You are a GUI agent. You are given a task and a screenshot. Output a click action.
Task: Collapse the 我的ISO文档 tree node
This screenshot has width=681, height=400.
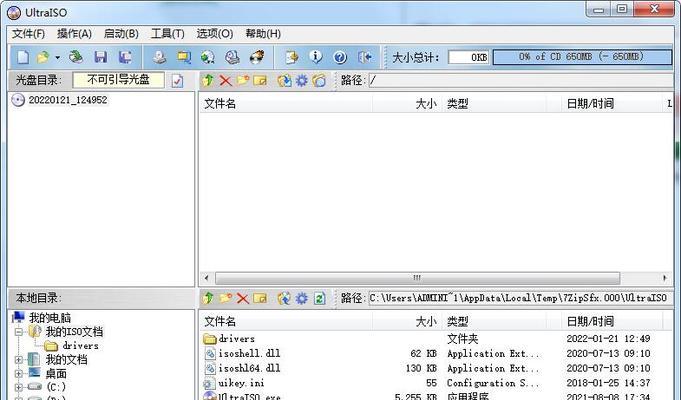point(18,332)
